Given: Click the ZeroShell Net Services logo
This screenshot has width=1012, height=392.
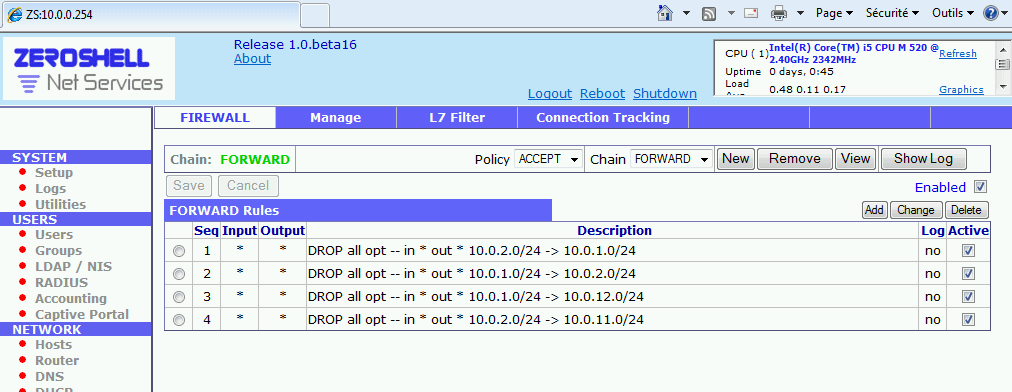Looking at the screenshot, I should pyautogui.click(x=89, y=68).
